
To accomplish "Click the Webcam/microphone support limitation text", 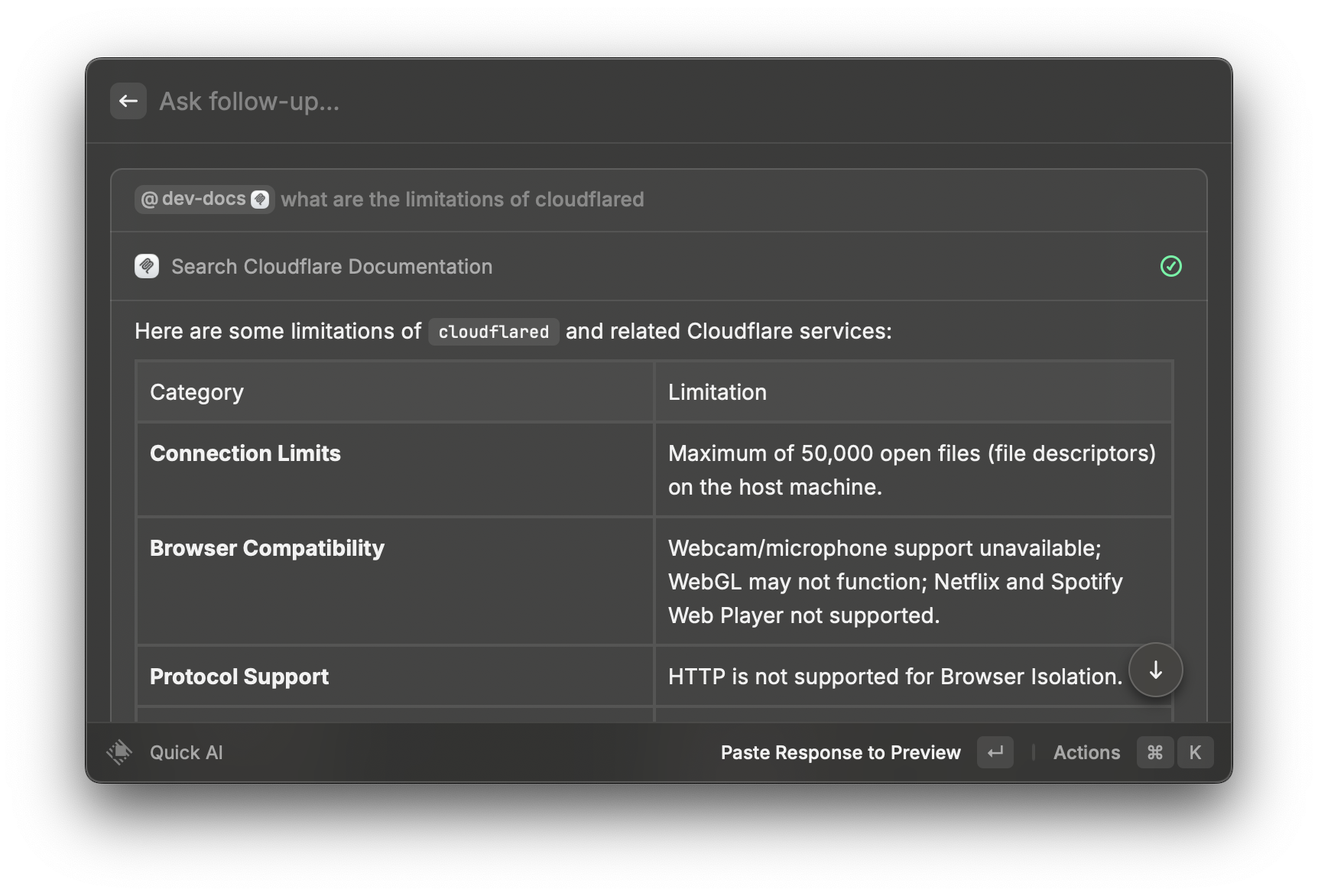I will (x=895, y=581).
